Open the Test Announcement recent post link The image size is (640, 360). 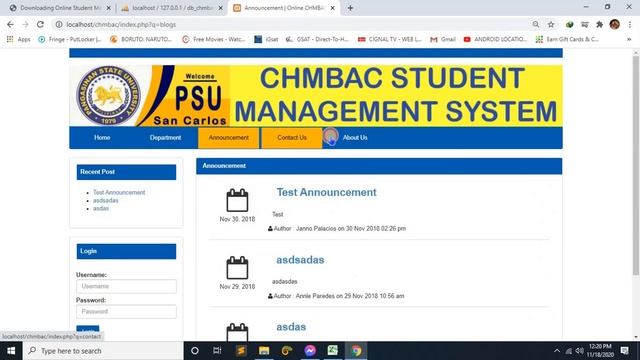pyautogui.click(x=119, y=192)
